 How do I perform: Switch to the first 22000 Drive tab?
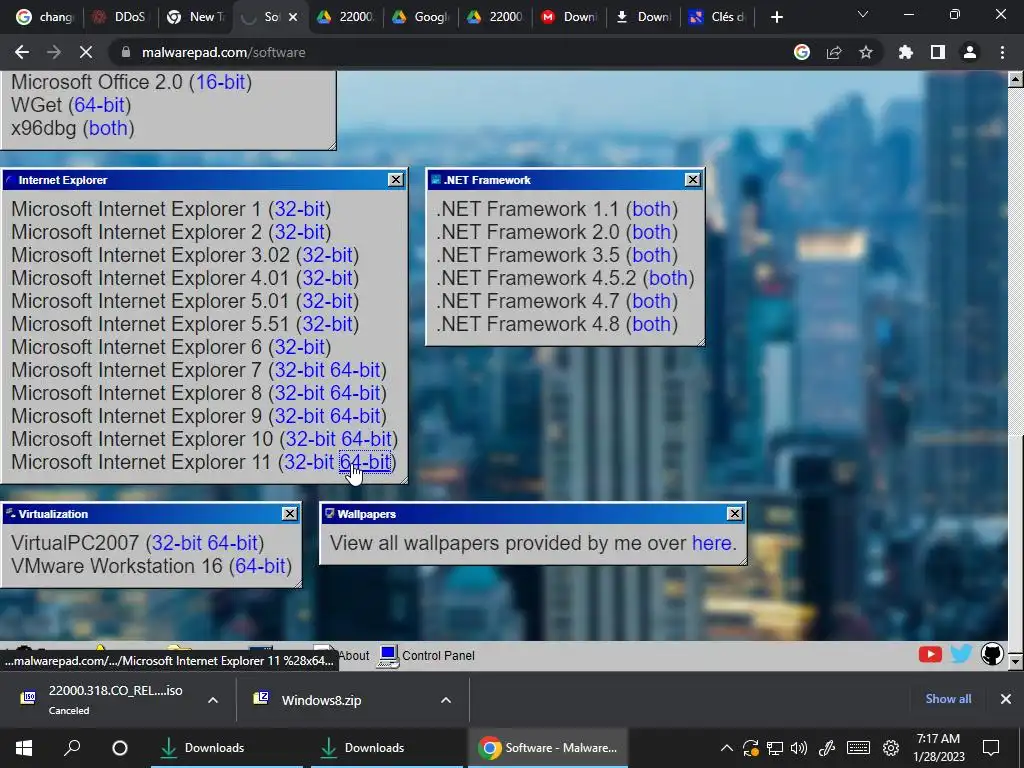click(346, 17)
